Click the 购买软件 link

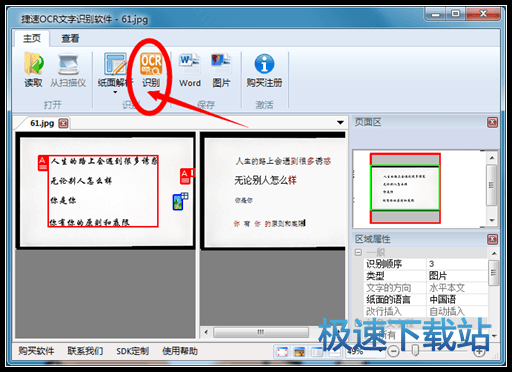36,351
